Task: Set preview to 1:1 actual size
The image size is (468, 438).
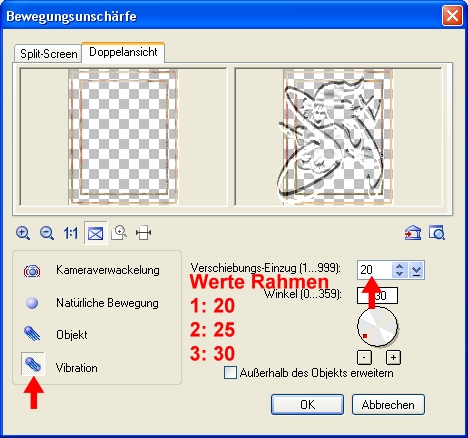Action: coord(71,233)
